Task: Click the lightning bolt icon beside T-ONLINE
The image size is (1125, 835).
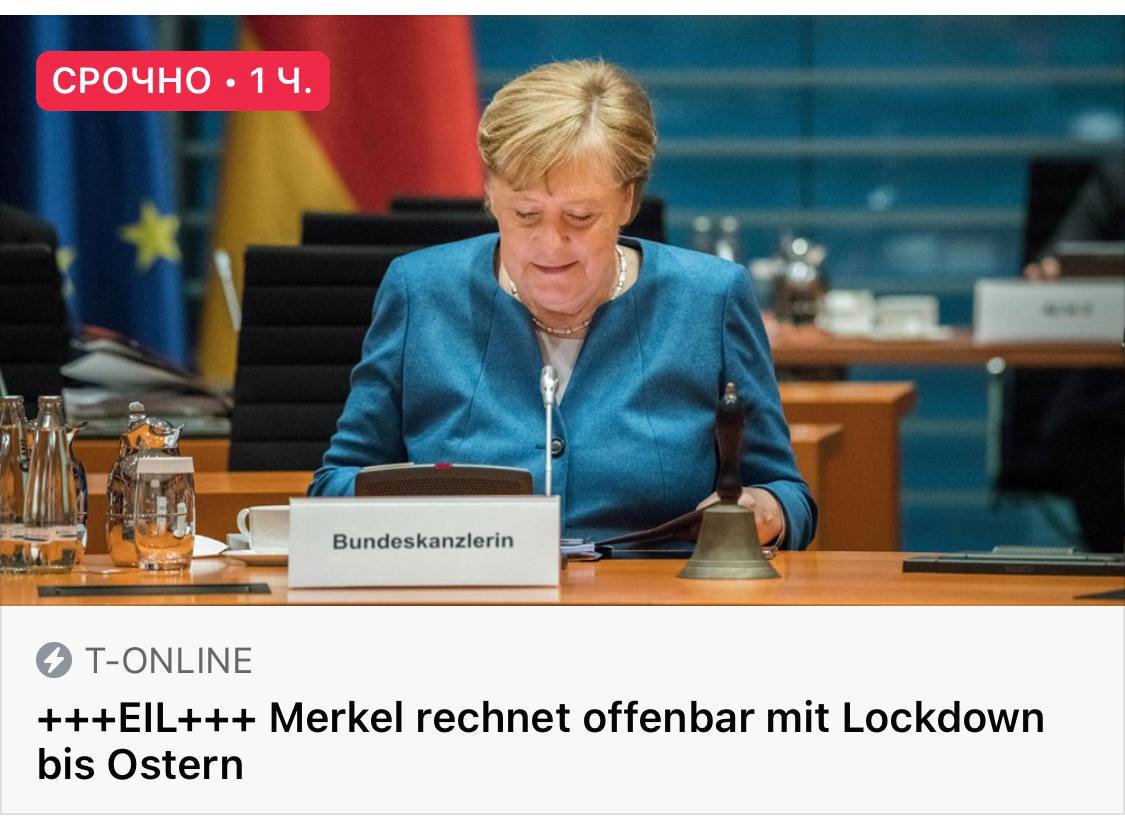Action: (x=54, y=660)
